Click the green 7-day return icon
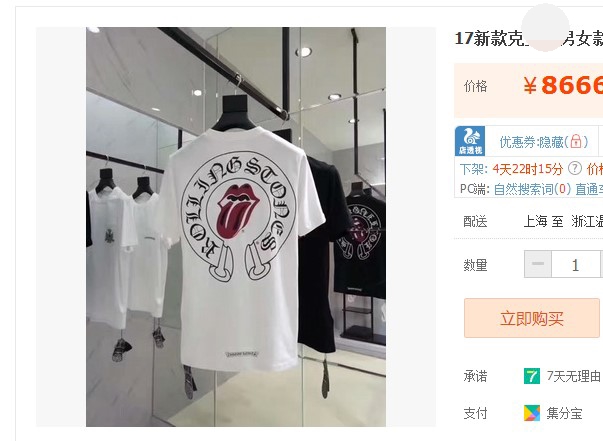 [x=532, y=376]
